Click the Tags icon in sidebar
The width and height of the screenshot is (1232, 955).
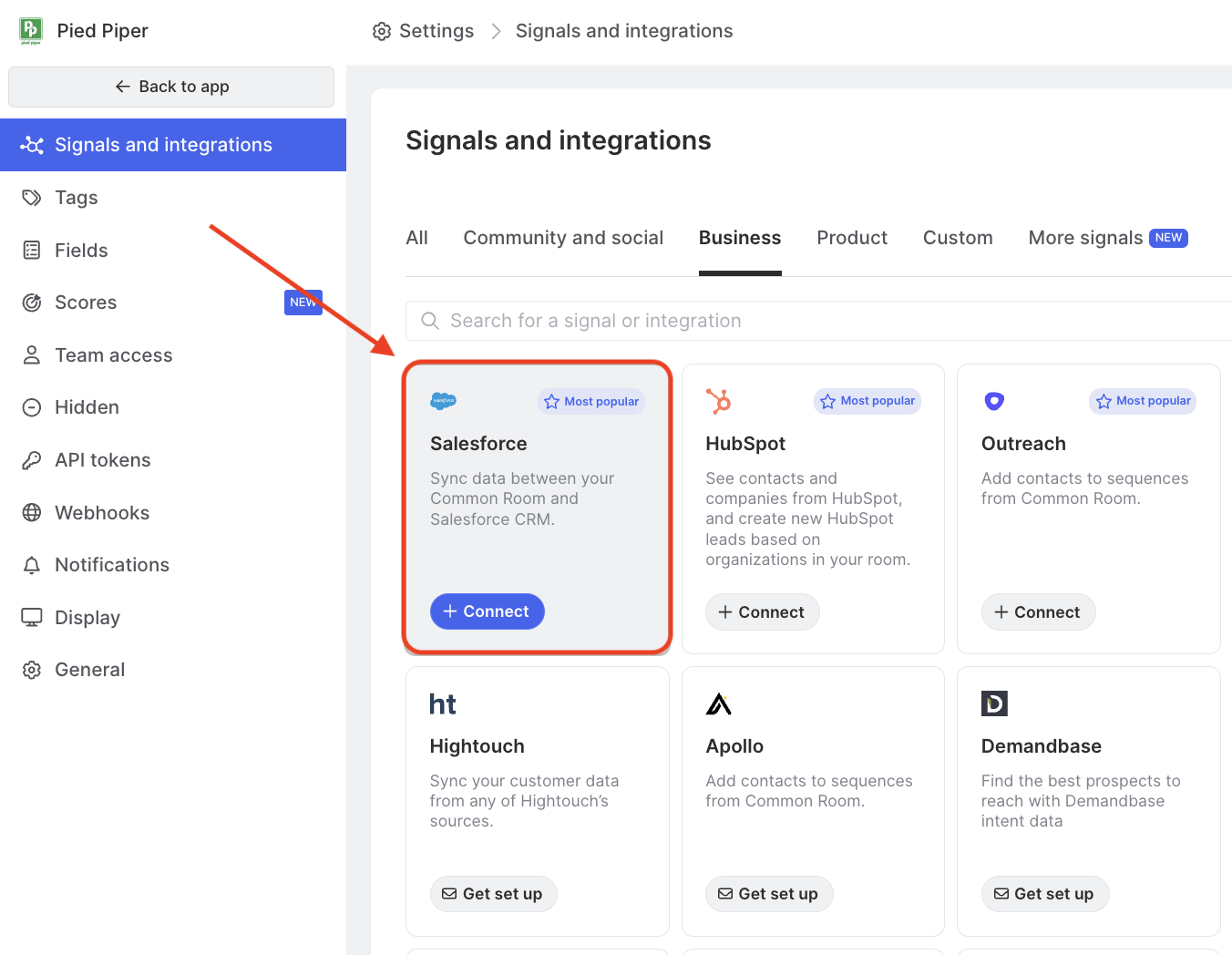pos(32,198)
